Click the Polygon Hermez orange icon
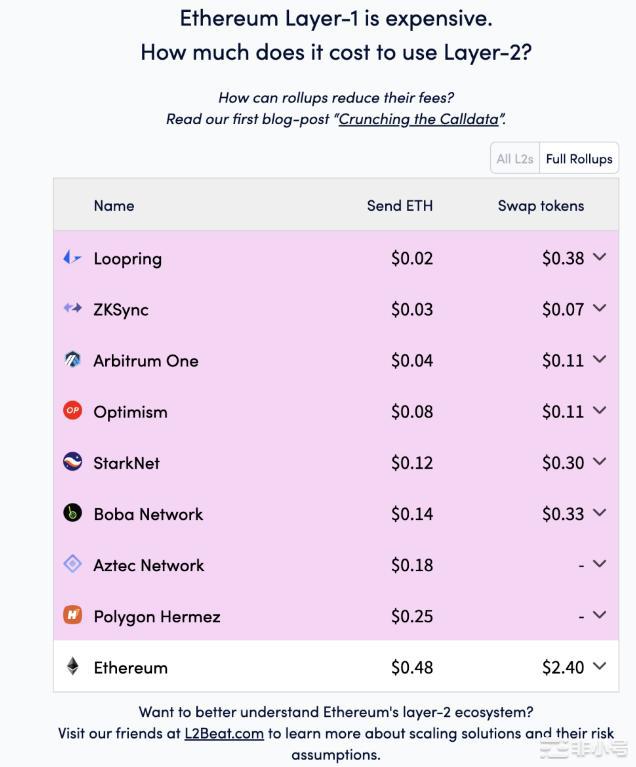This screenshot has height=767, width=636. [x=72, y=615]
